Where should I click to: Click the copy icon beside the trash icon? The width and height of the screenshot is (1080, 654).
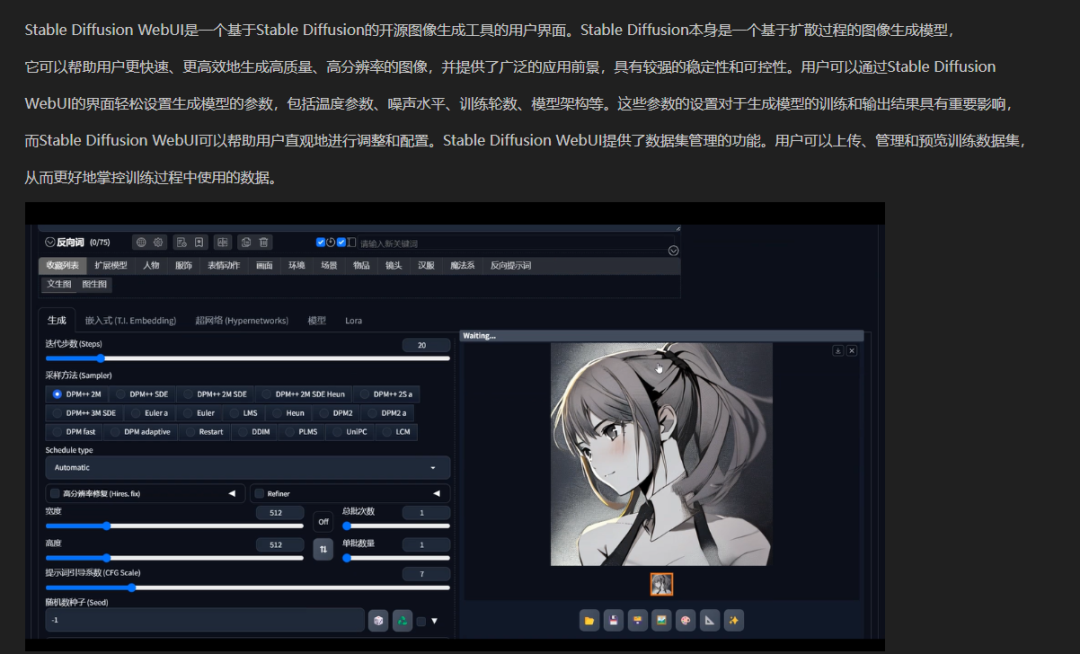pyautogui.click(x=246, y=242)
